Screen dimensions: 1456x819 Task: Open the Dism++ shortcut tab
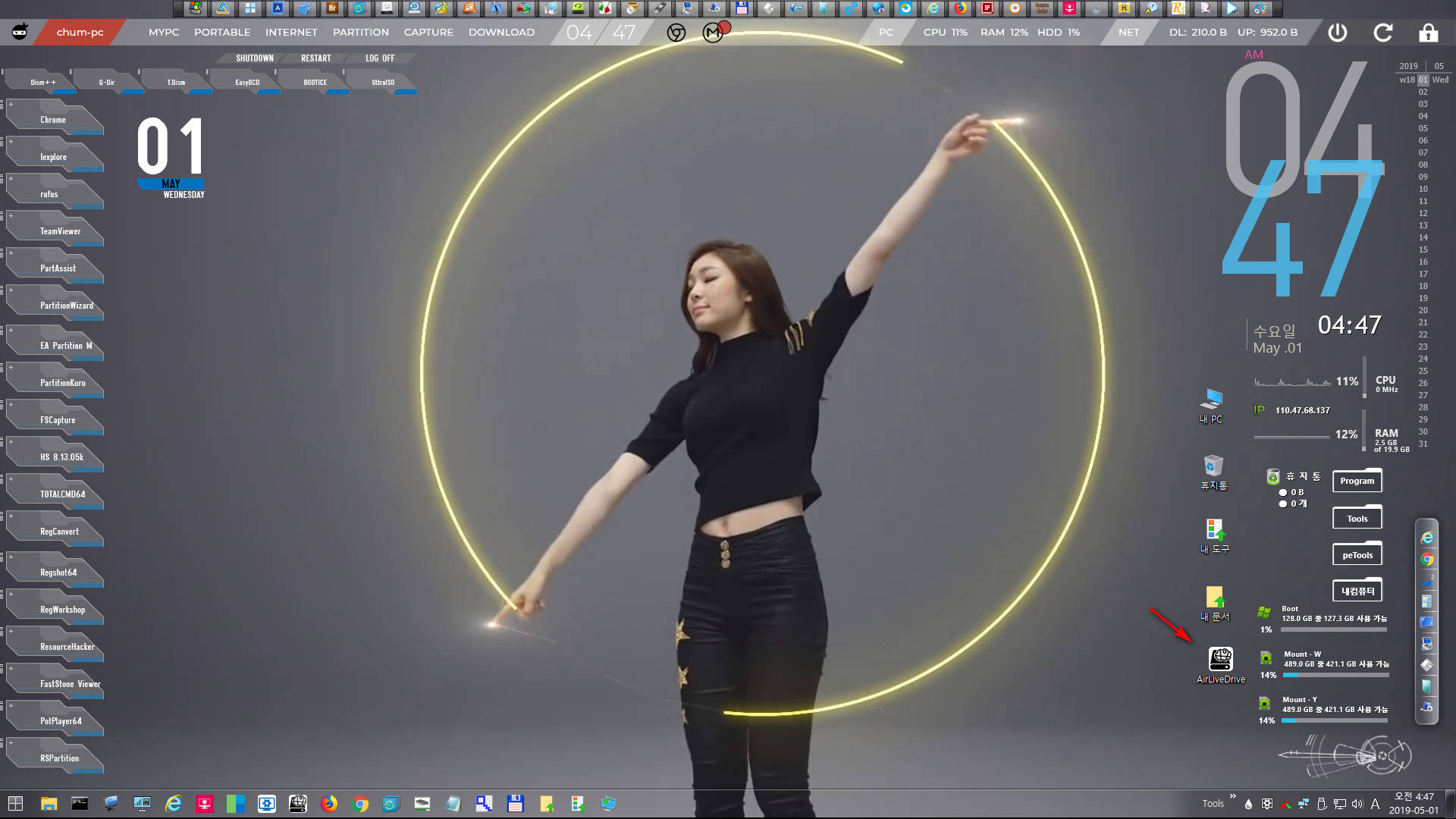point(42,82)
